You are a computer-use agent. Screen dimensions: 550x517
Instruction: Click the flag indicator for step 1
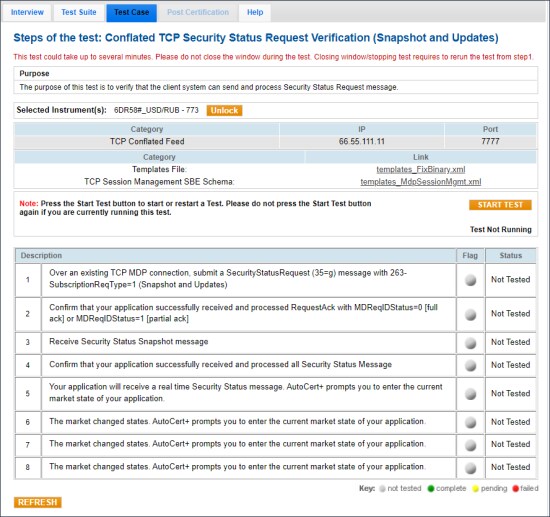(x=470, y=280)
